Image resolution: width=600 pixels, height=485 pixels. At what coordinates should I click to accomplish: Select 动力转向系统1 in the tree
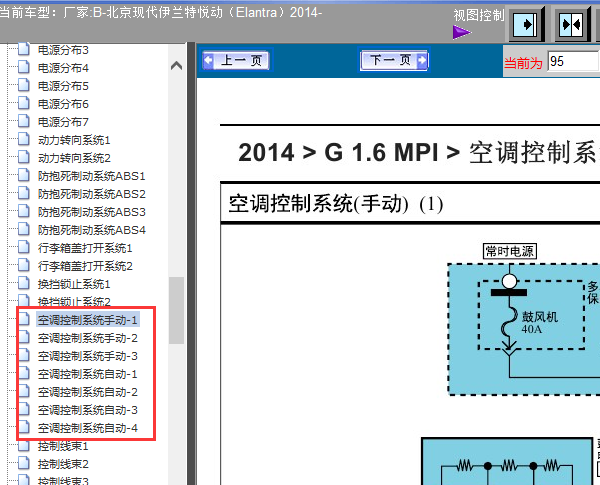[x=74, y=140]
